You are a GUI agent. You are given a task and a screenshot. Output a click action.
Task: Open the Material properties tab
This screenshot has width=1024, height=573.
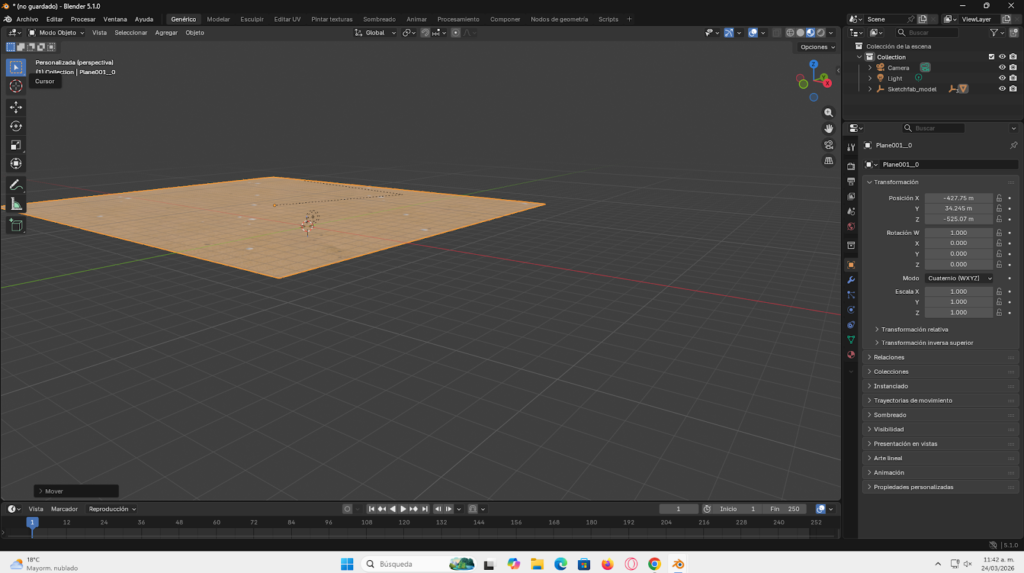[851, 355]
